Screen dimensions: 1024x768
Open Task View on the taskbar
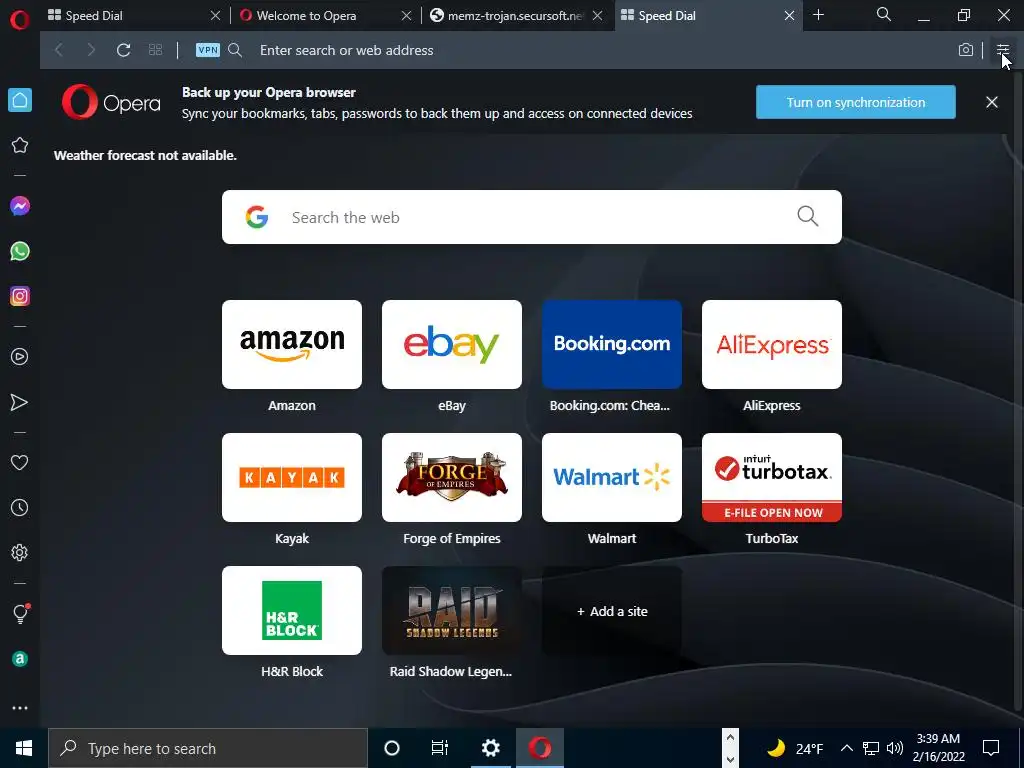[x=440, y=748]
